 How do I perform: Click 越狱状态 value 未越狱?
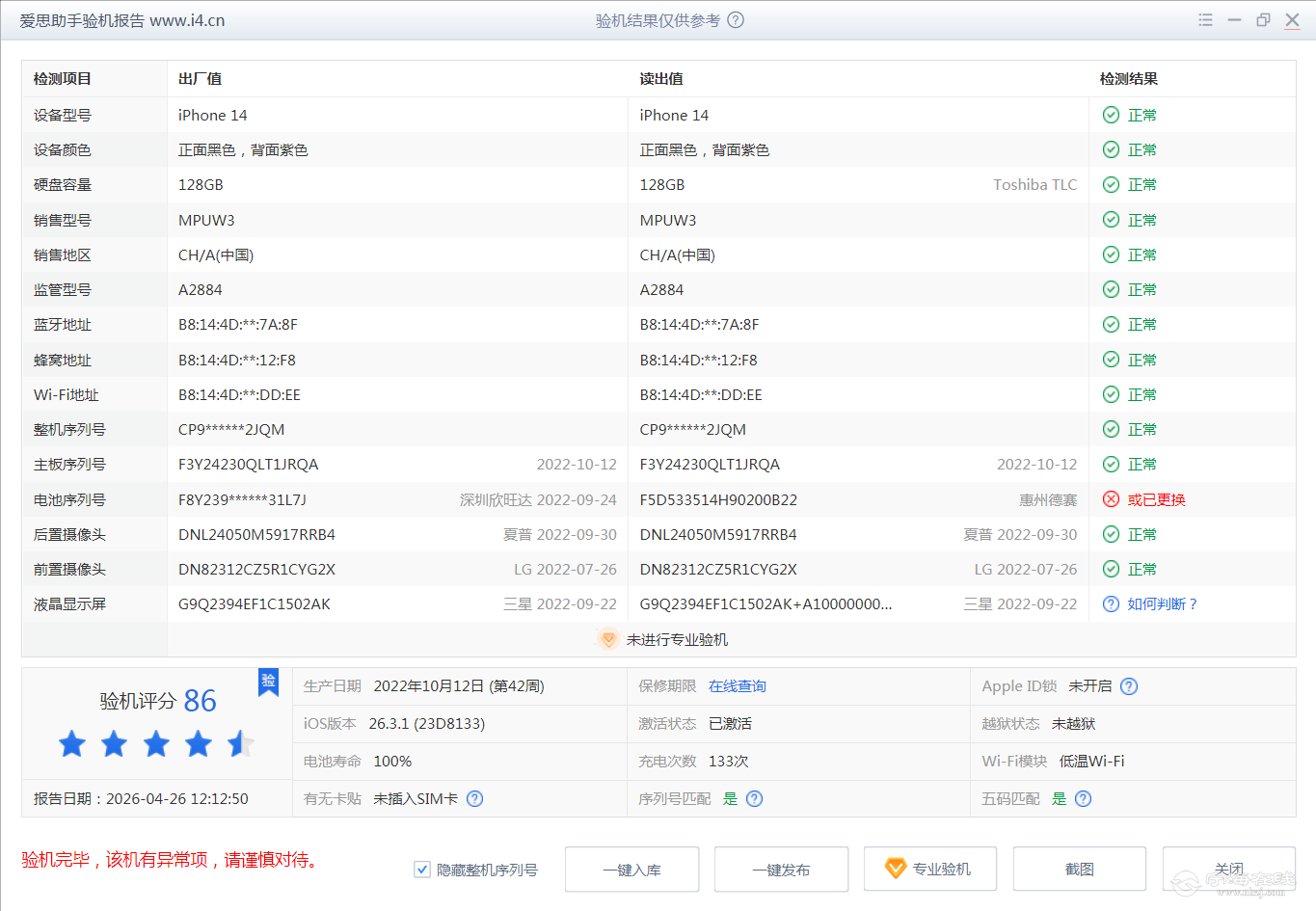tap(1073, 724)
